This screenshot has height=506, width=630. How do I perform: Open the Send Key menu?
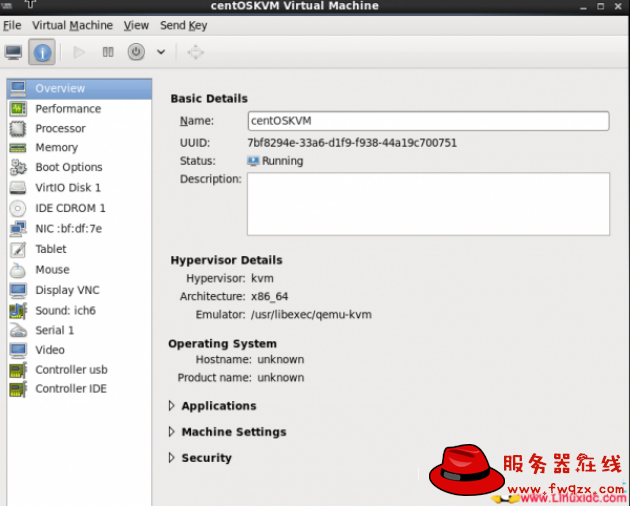click(x=184, y=25)
